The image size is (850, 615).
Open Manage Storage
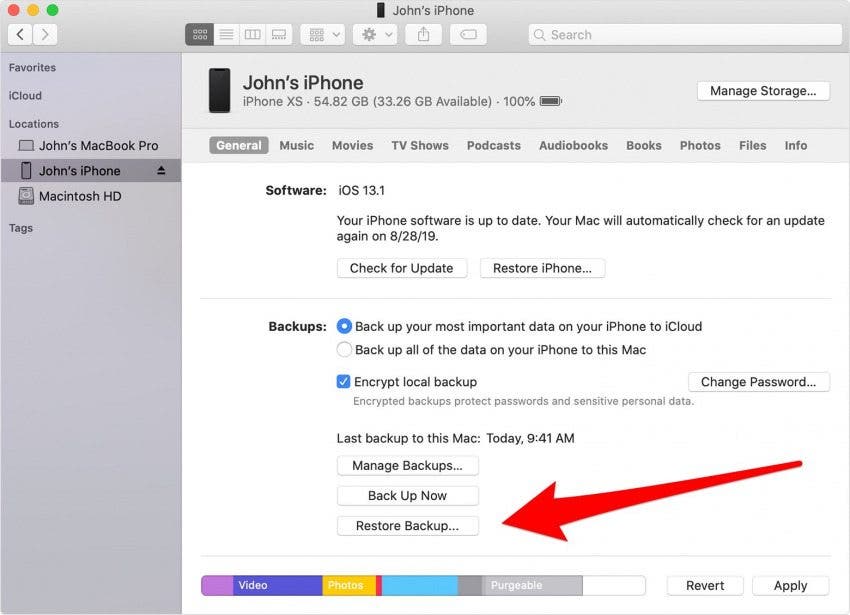[x=763, y=91]
